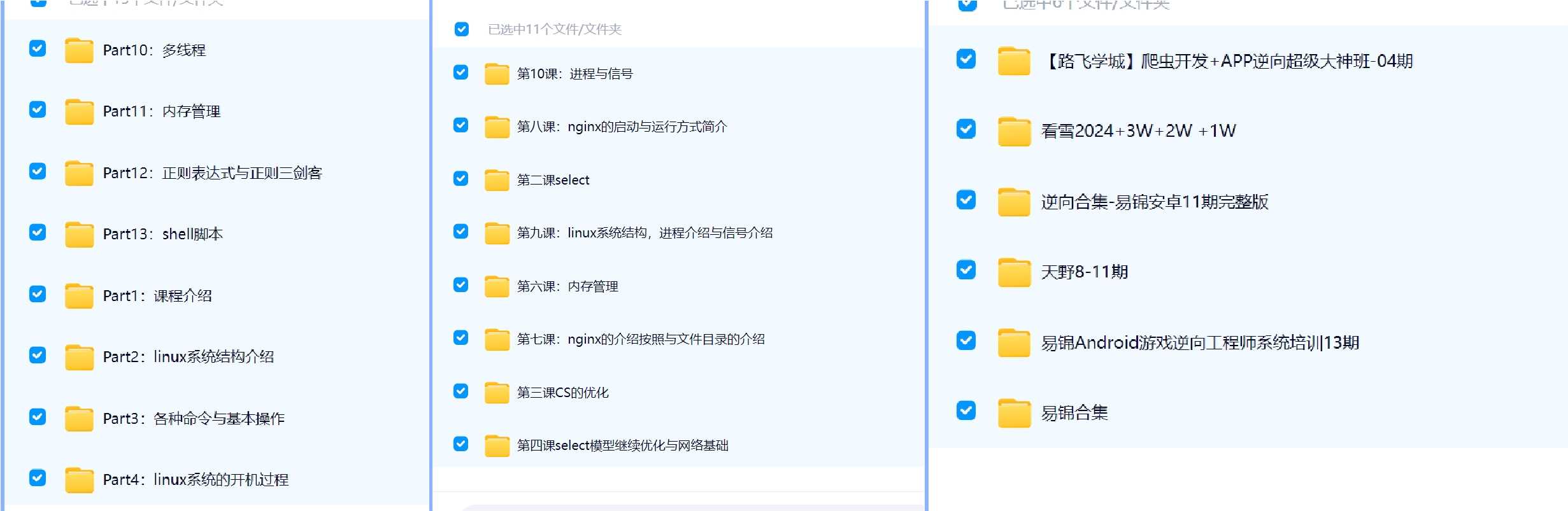Image resolution: width=1568 pixels, height=511 pixels.
Task: Select the text 【路飞学城】爬虫开发+APP逆向超级大神班-04期
Action: [x=1227, y=61]
